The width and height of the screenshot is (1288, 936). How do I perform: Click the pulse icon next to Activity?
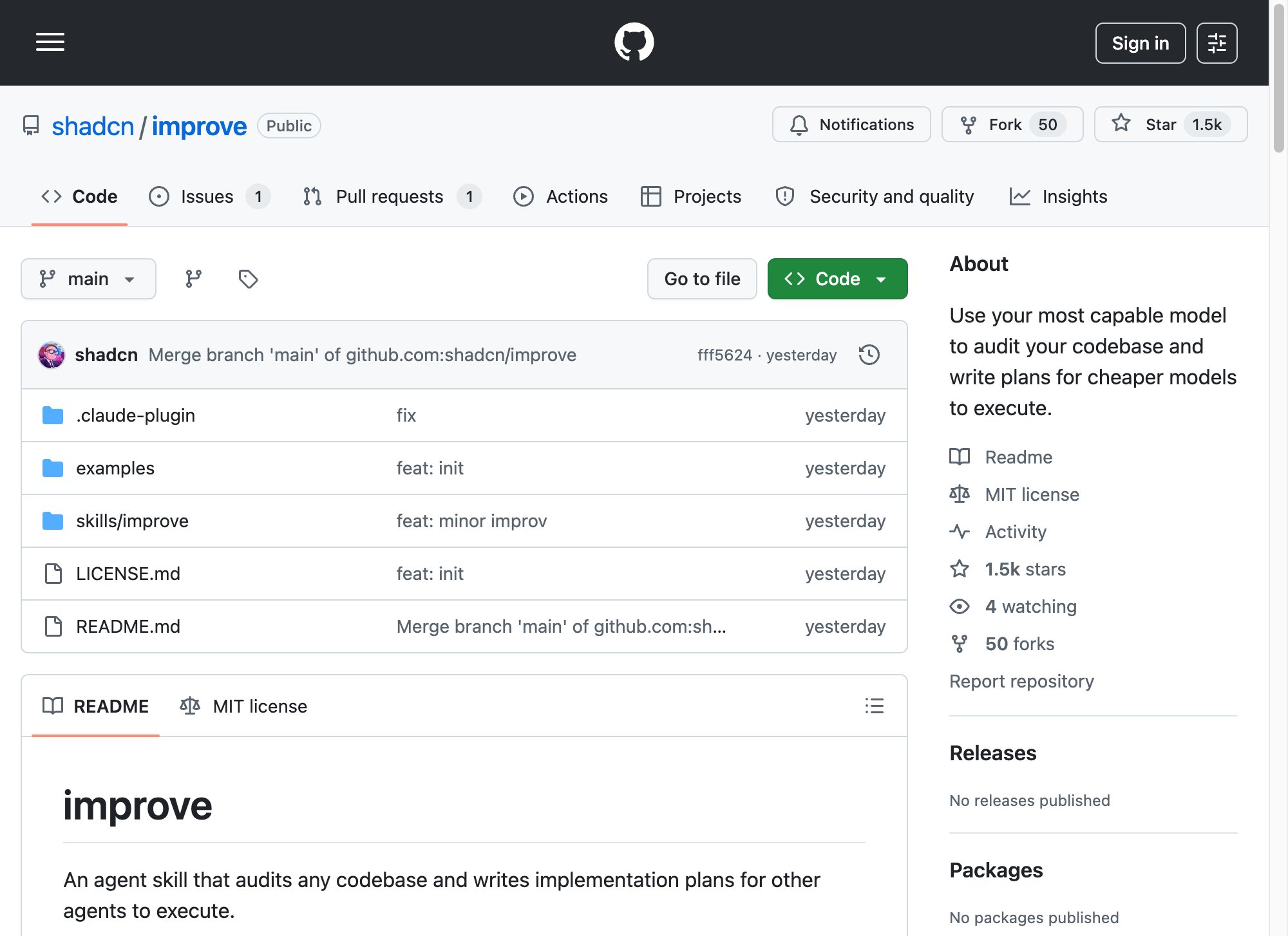[960, 532]
